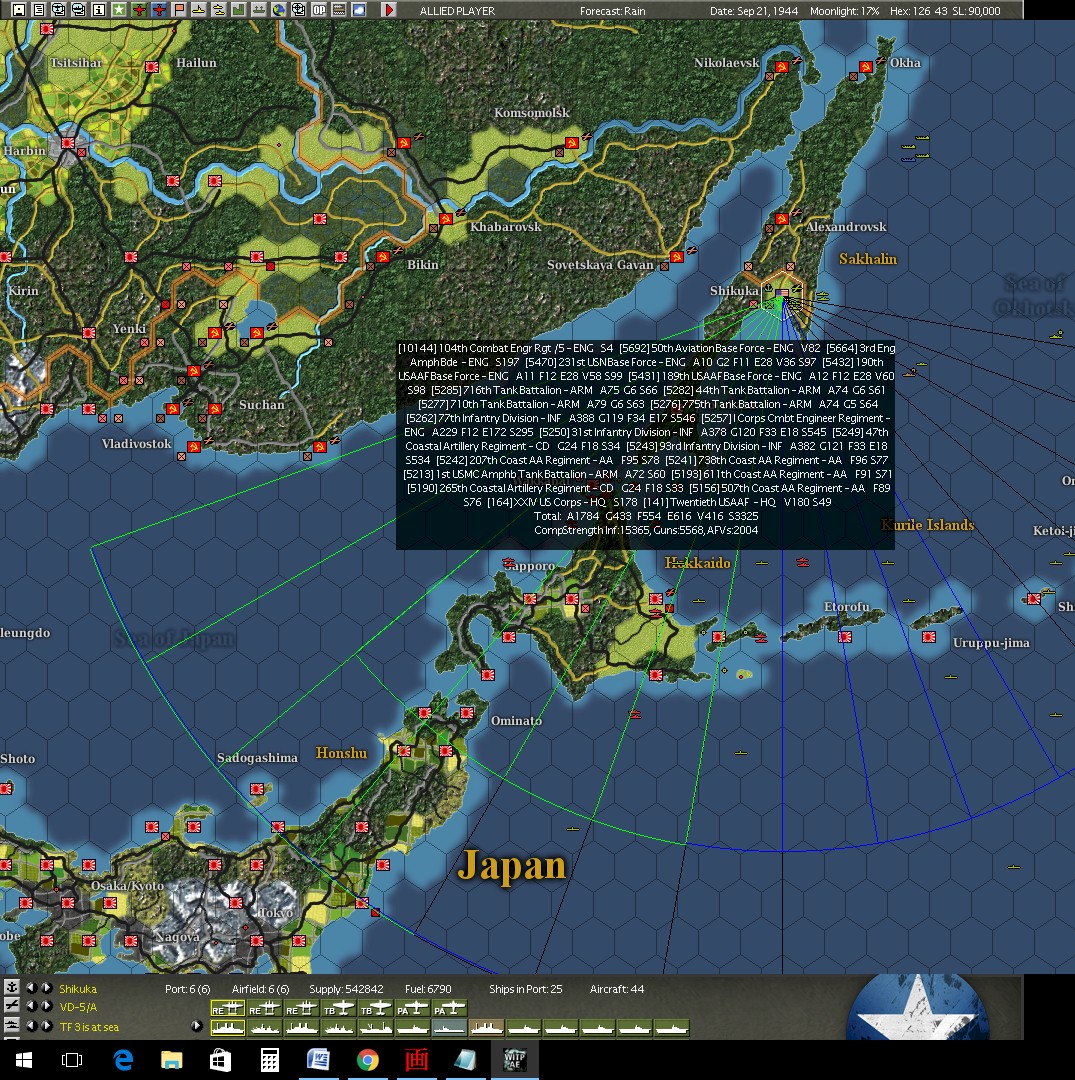Select the second PA air unit icon
Screen dimensions: 1075x1080
[x=450, y=1008]
